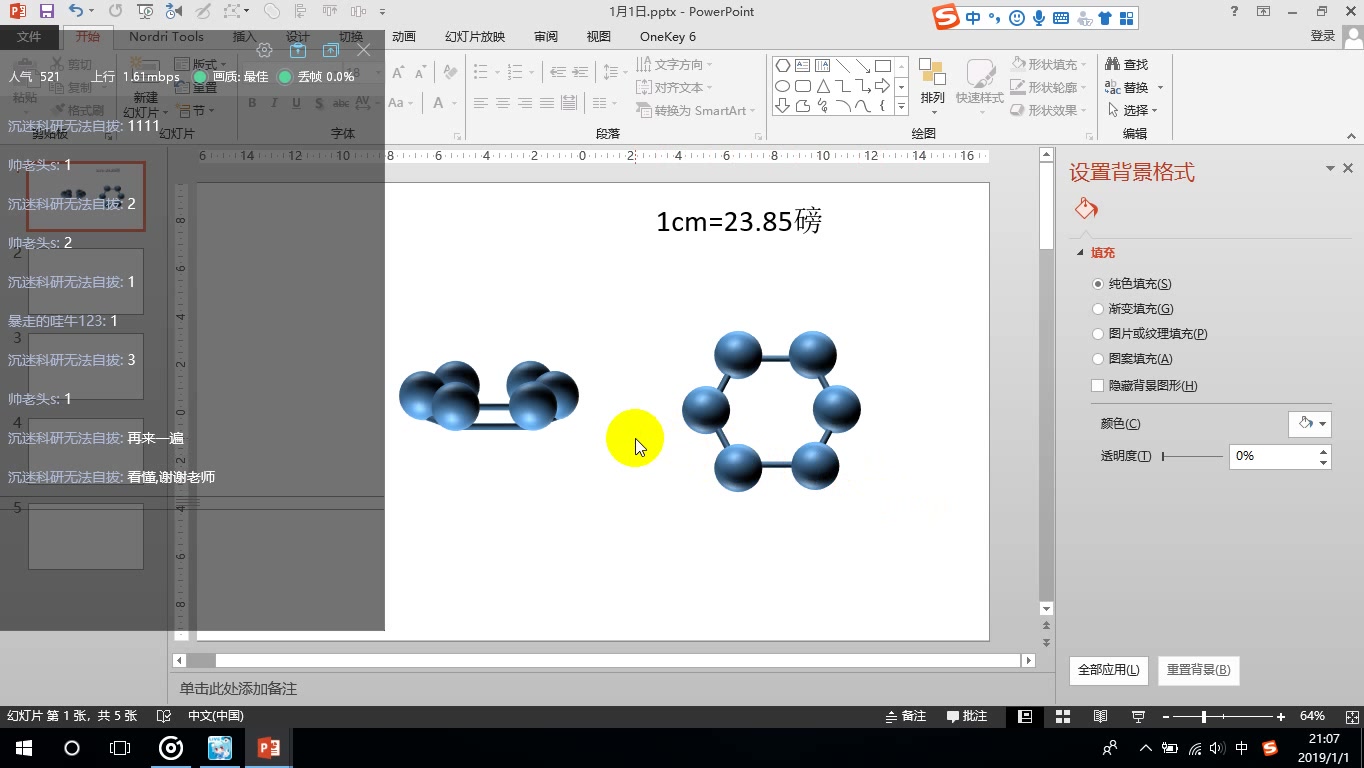Enable hide background graphics (隐藏背景图形) checkbox
The image size is (1364, 768).
tap(1098, 386)
